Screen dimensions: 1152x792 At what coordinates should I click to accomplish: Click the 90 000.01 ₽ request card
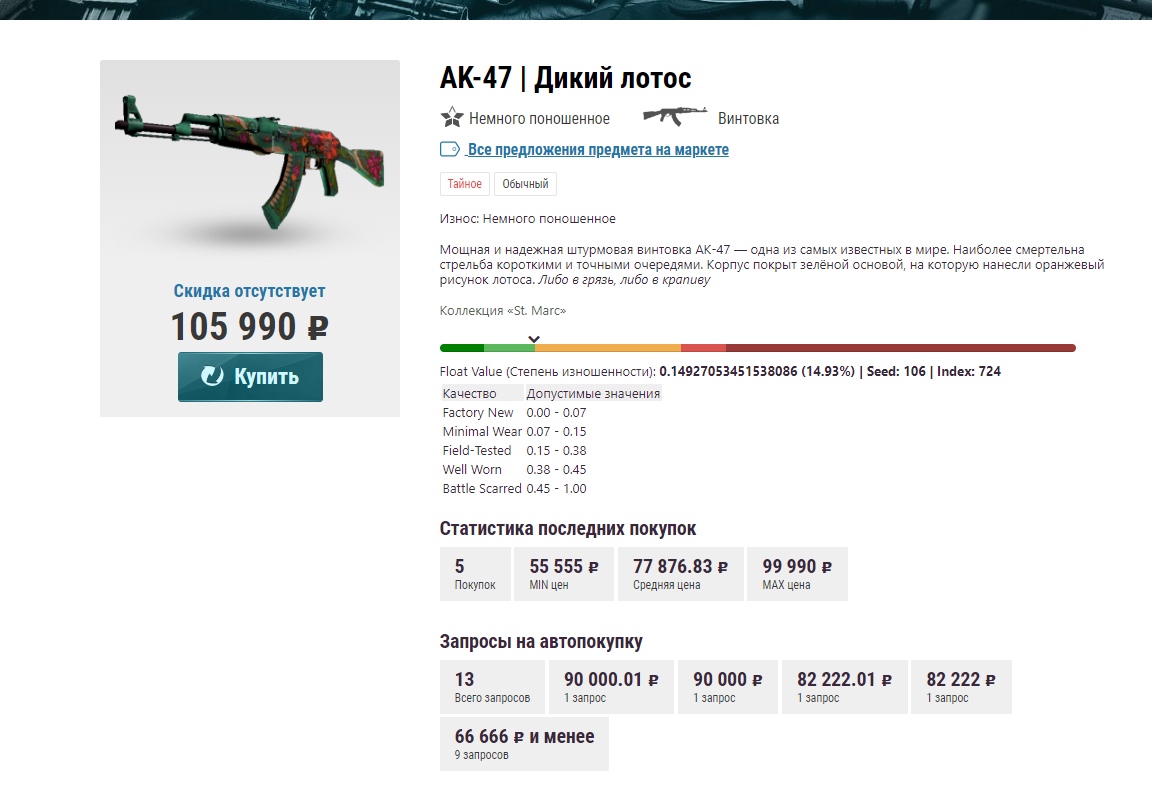611,687
